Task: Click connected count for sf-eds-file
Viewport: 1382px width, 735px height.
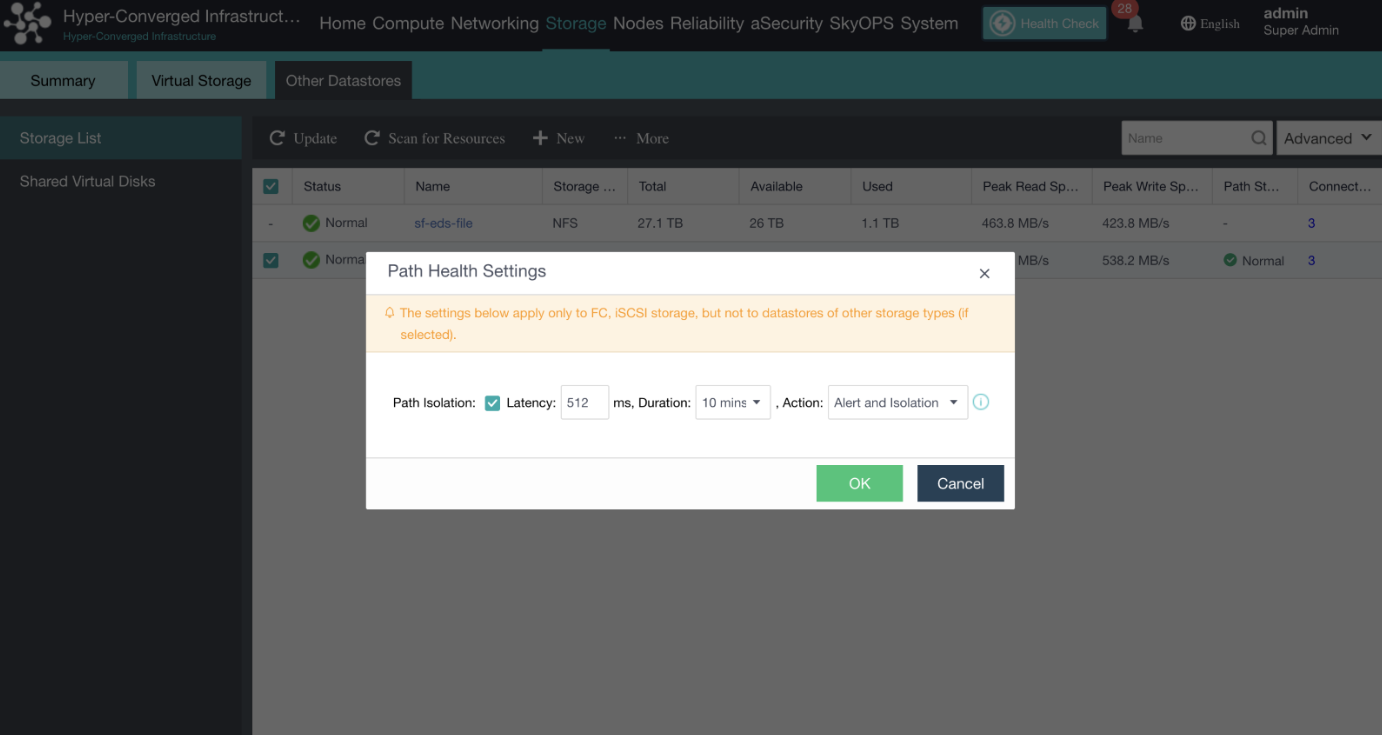Action: pyautogui.click(x=1312, y=223)
